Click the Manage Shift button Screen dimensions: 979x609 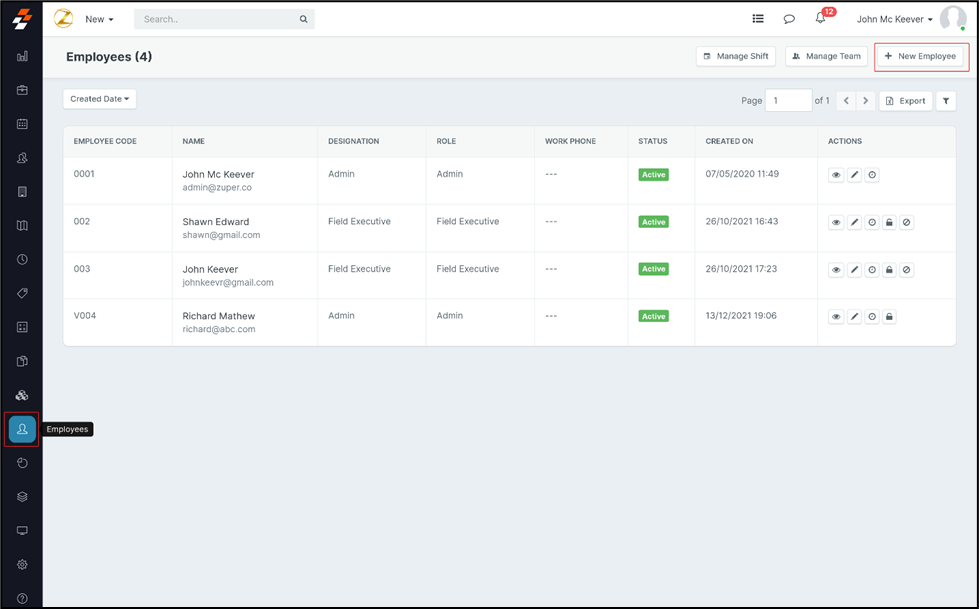736,56
